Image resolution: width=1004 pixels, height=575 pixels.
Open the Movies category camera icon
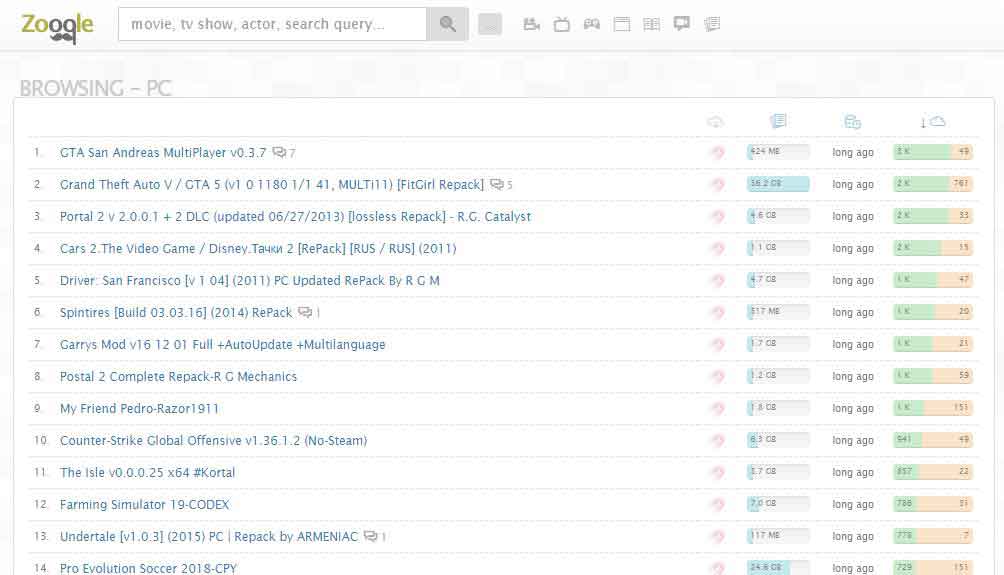531,24
